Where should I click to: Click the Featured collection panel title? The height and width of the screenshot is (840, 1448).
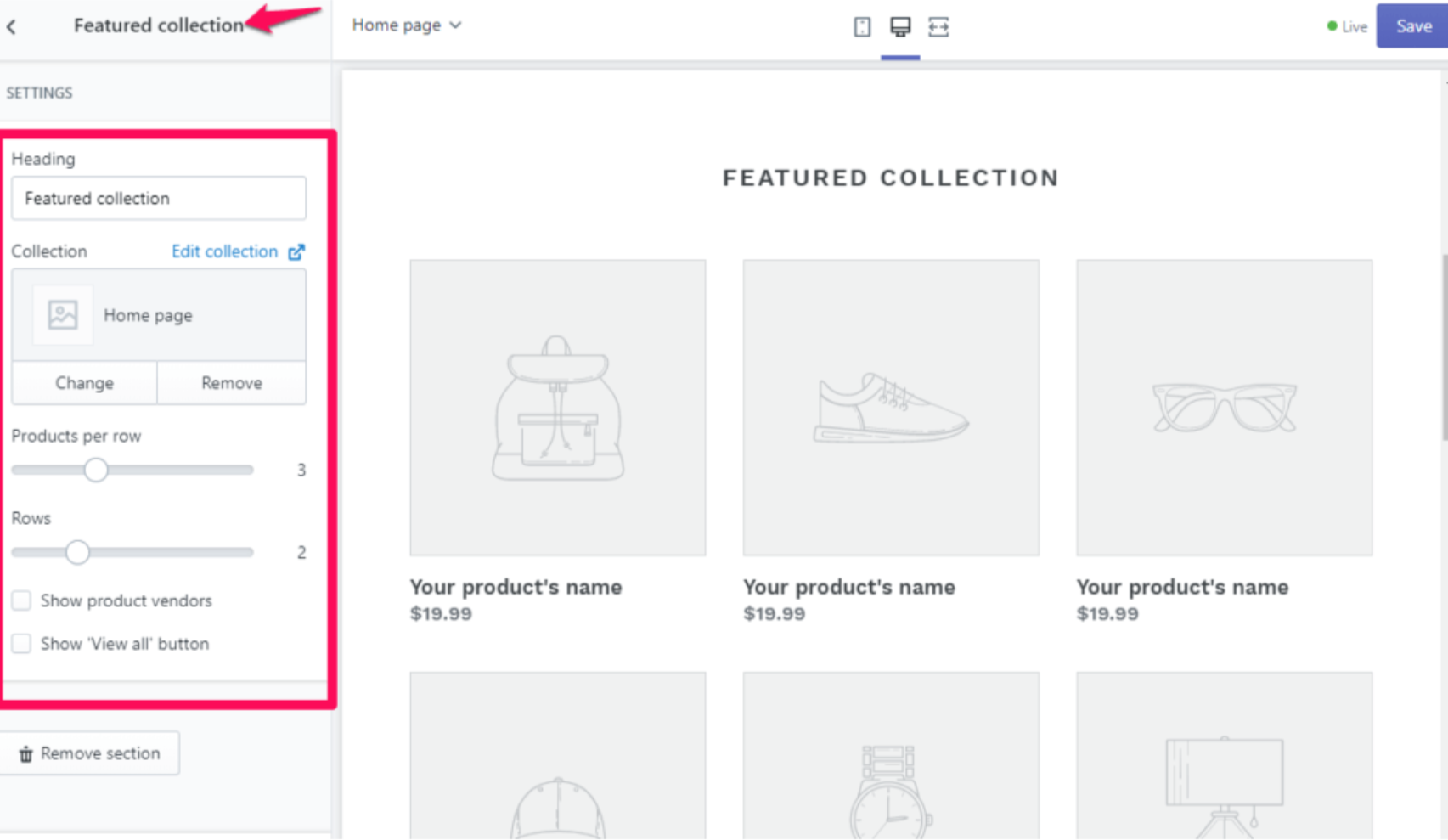pos(159,25)
